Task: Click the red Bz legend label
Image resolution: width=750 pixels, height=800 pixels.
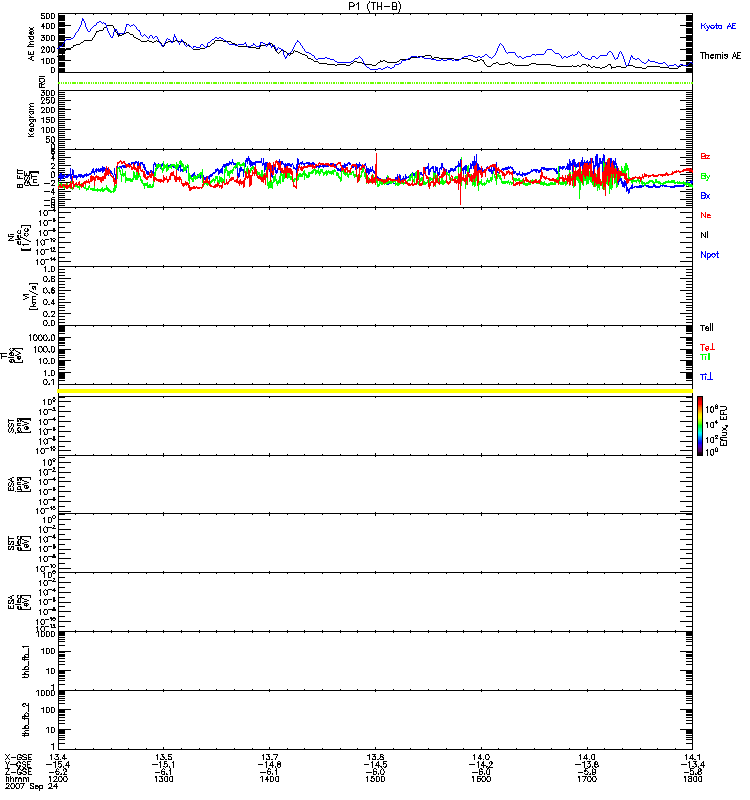Action: [705, 156]
